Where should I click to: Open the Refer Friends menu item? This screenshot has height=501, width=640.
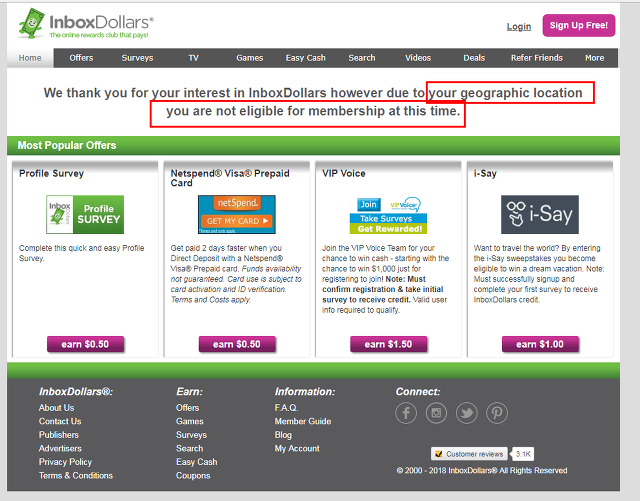click(537, 58)
